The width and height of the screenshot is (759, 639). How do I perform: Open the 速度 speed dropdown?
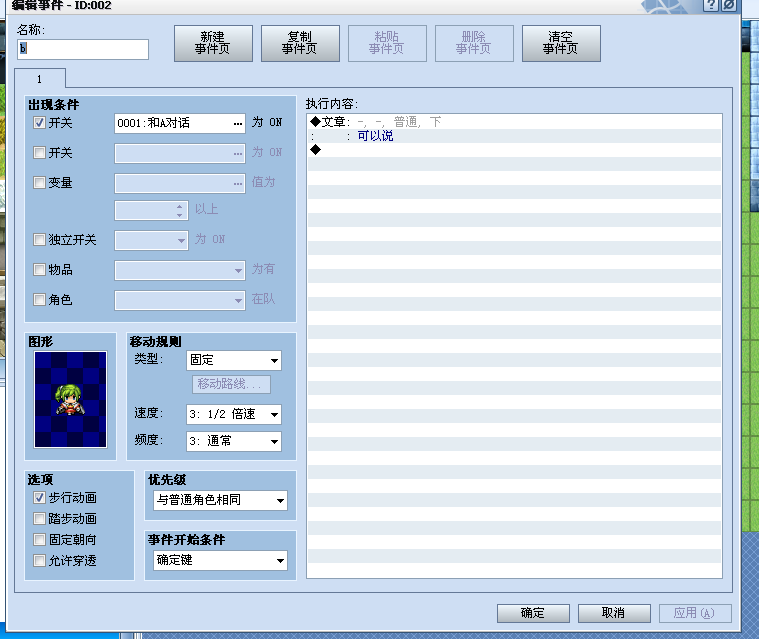pos(234,414)
